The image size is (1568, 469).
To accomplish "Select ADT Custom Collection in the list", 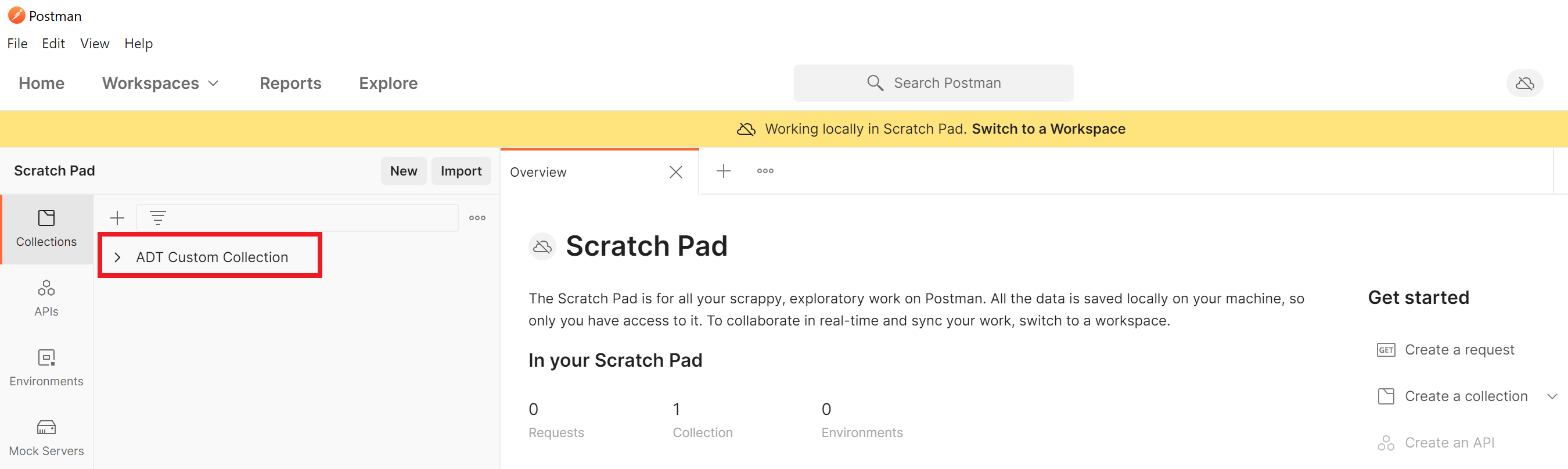I will click(211, 257).
